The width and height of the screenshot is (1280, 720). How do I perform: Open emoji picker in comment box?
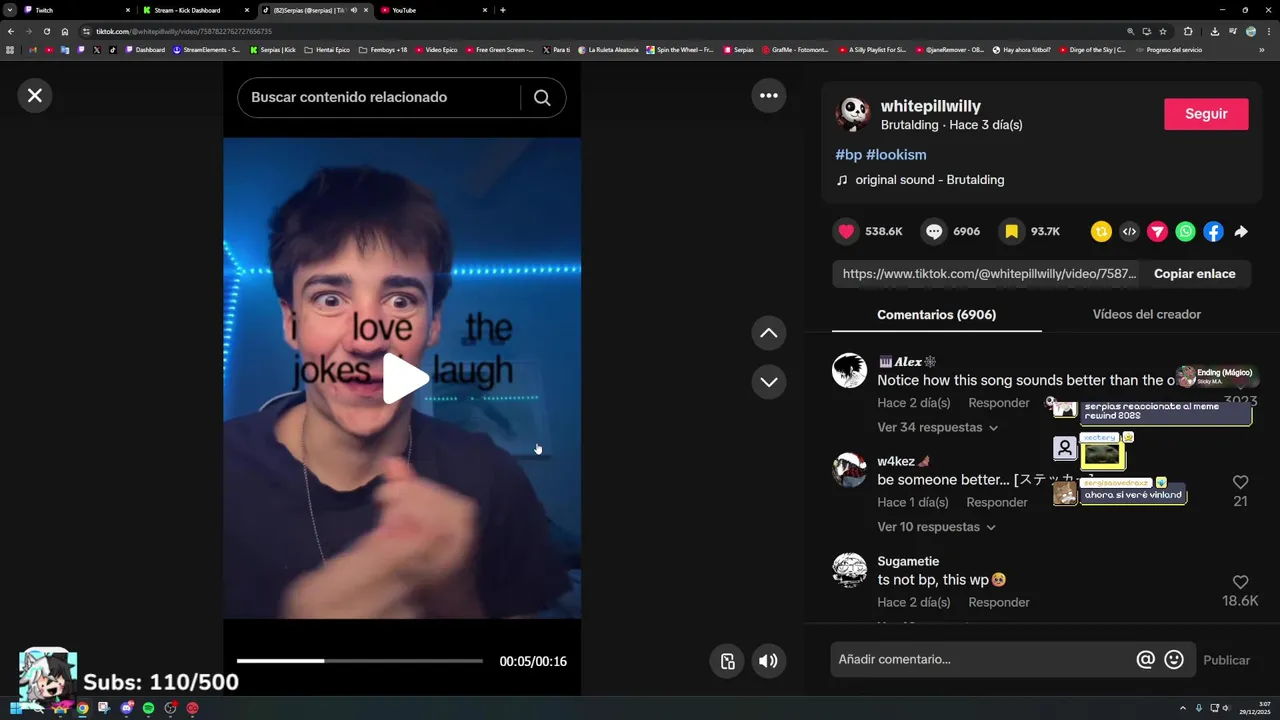pyautogui.click(x=1174, y=659)
